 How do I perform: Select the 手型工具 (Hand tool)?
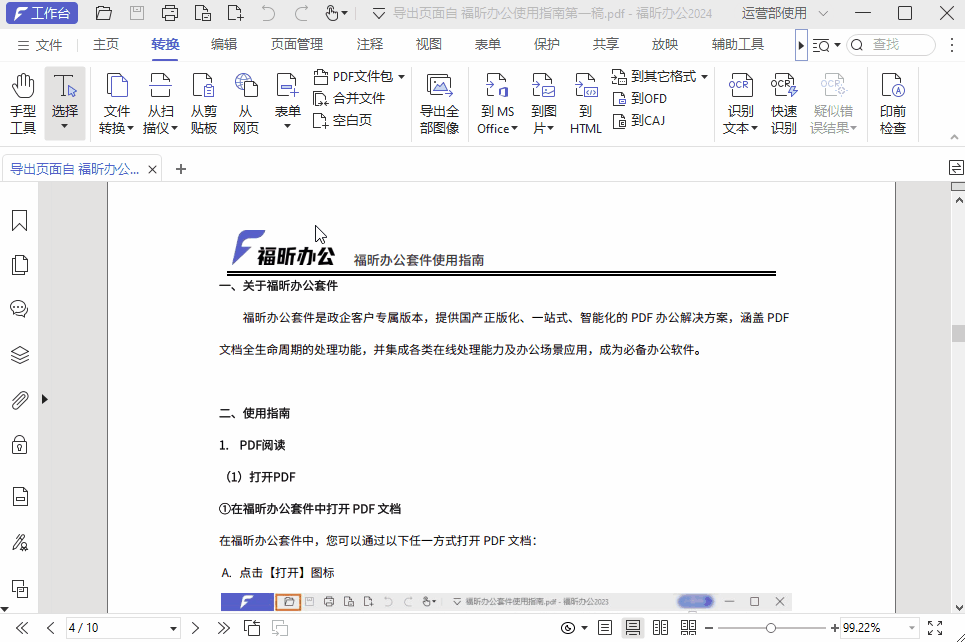click(x=22, y=100)
